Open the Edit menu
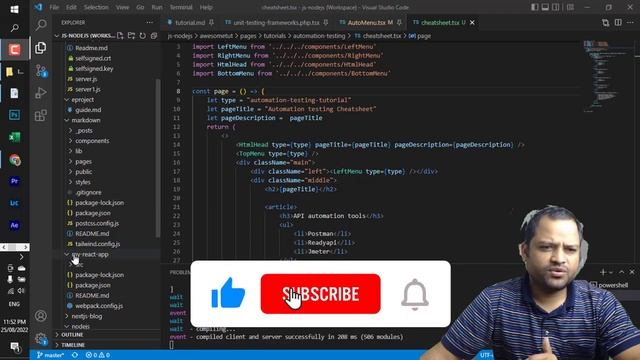 [71, 7]
